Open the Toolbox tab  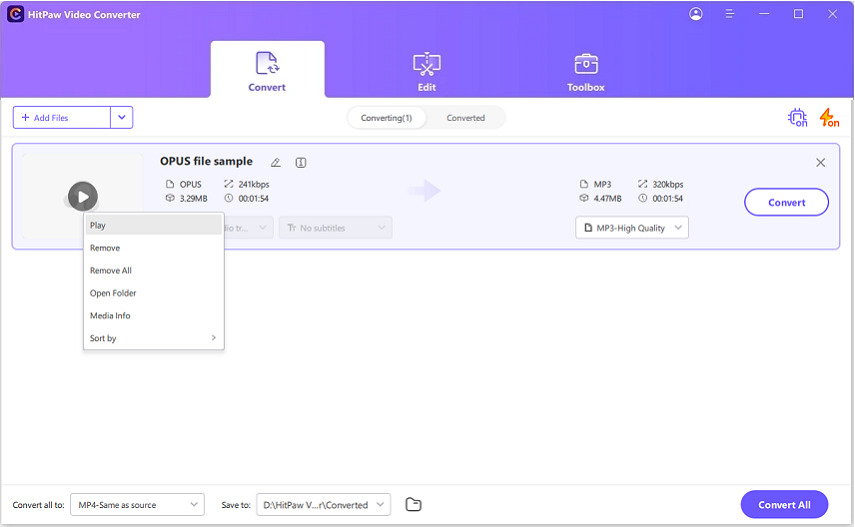(x=586, y=71)
